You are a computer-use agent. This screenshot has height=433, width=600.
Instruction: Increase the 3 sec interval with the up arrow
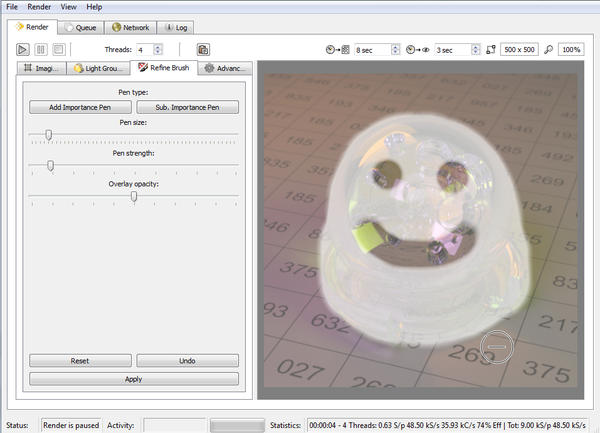(476, 47)
